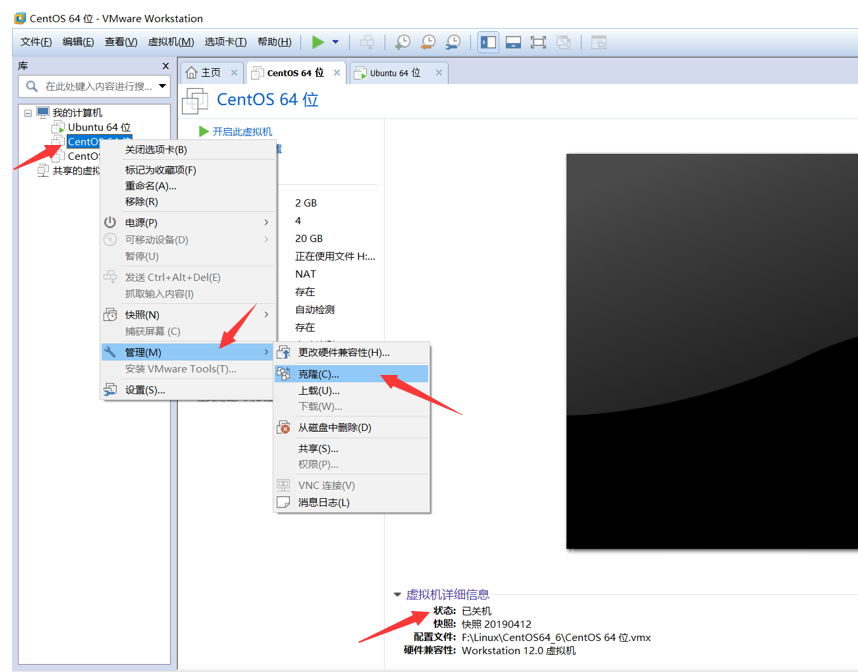This screenshot has width=858, height=672.
Task: Switch to the Ubuntu 64 位 tab
Action: [395, 73]
